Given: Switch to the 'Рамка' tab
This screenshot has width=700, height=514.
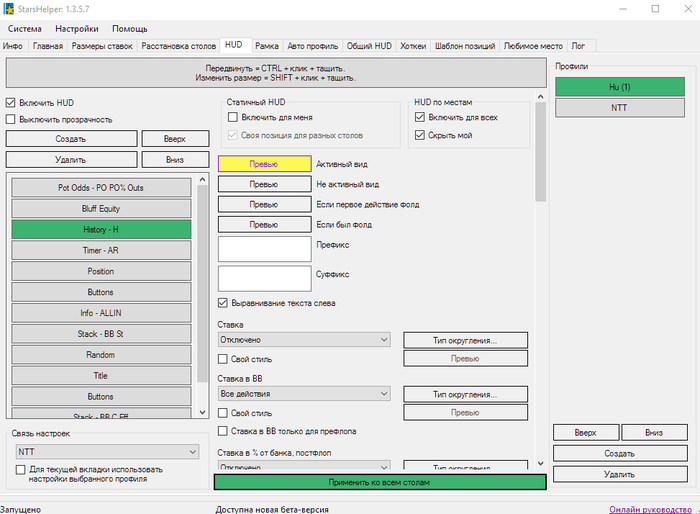Looking at the screenshot, I should pyautogui.click(x=266, y=46).
